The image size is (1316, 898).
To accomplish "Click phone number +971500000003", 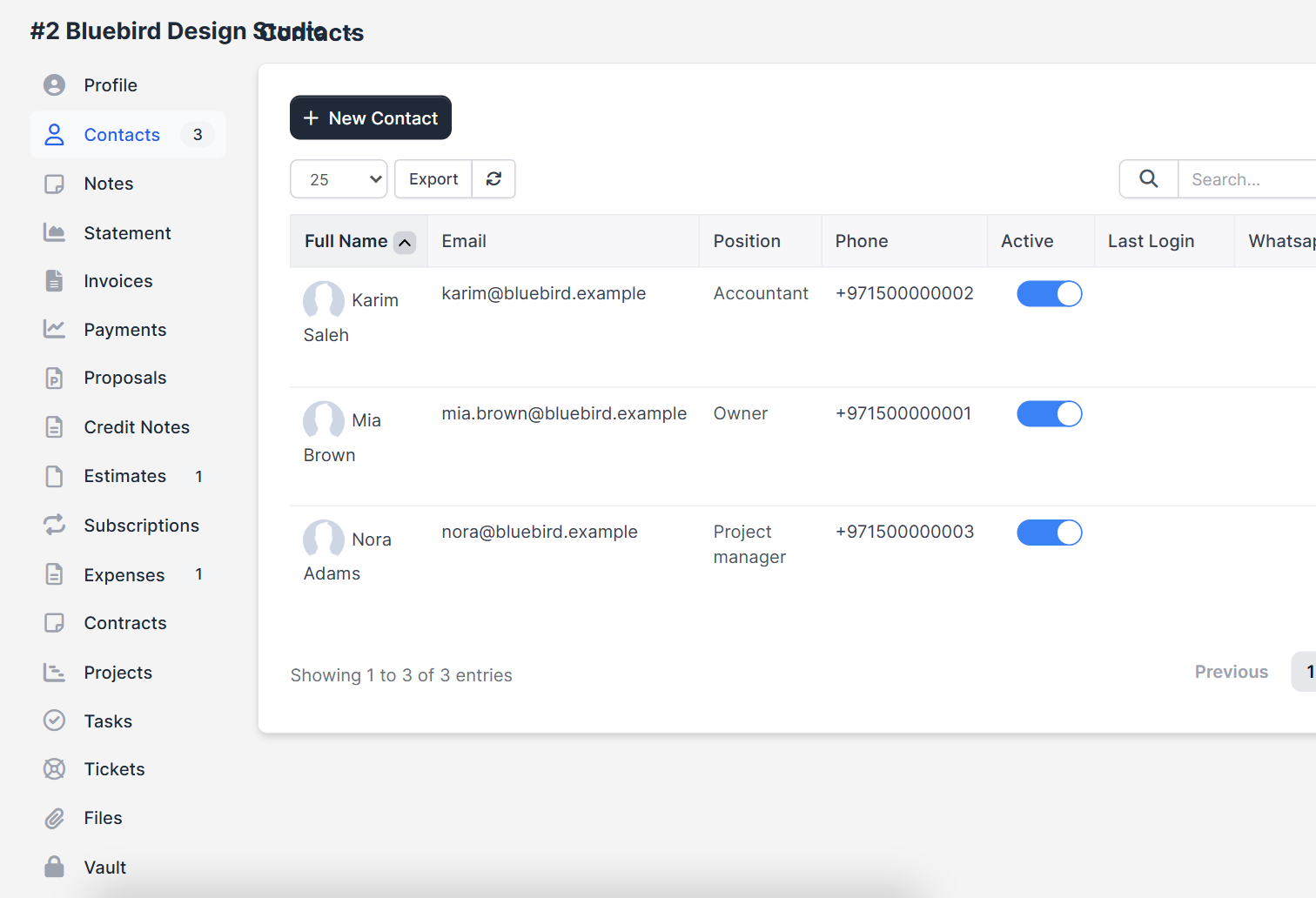I will coord(904,532).
